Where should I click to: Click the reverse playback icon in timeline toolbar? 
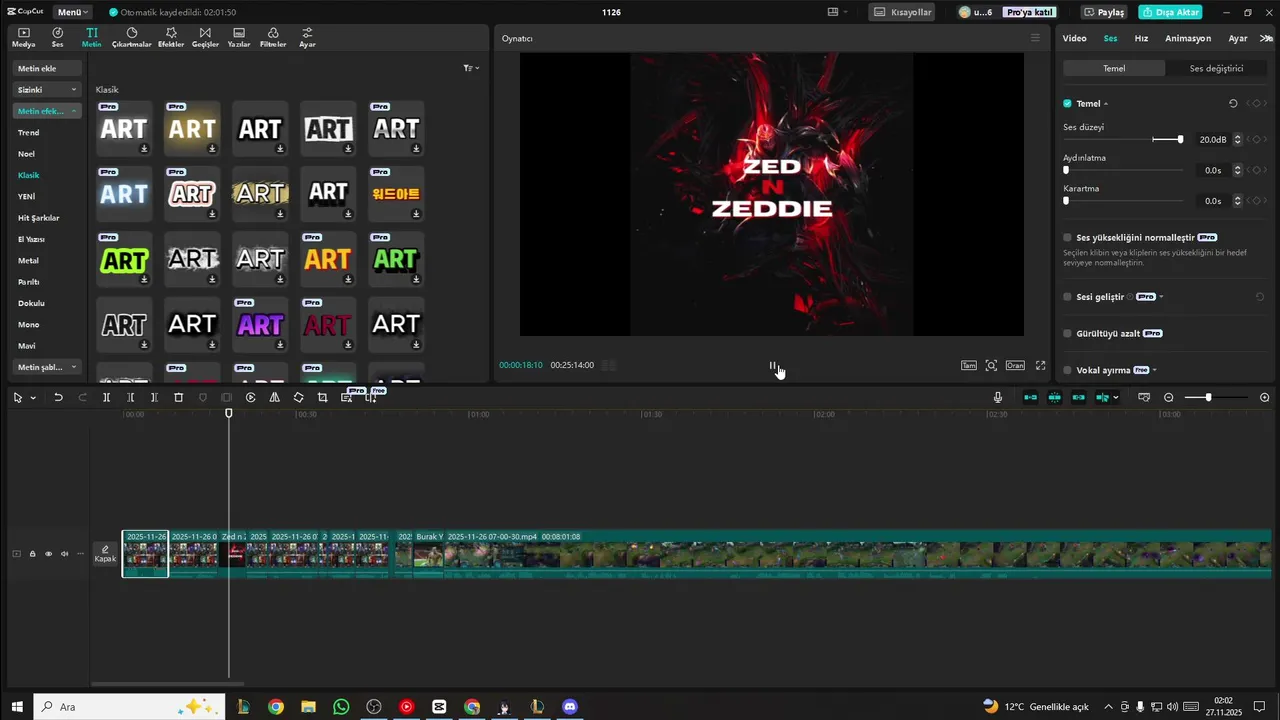click(250, 397)
